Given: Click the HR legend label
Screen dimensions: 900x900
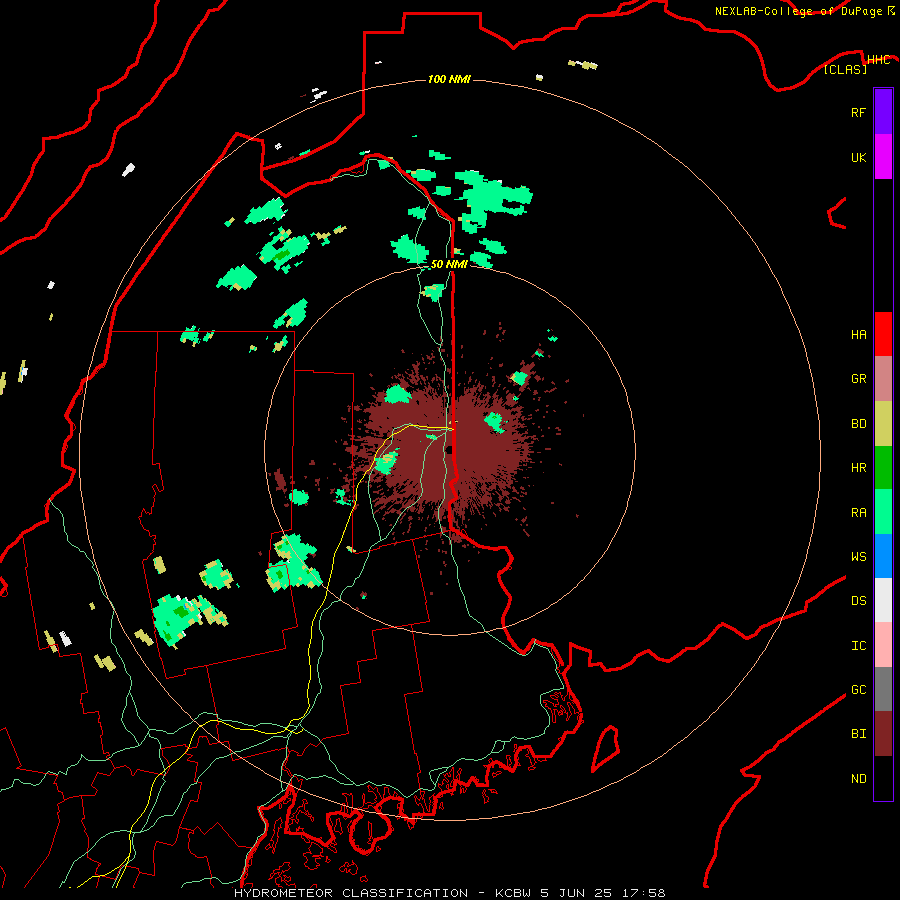Looking at the screenshot, I should coord(858,468).
